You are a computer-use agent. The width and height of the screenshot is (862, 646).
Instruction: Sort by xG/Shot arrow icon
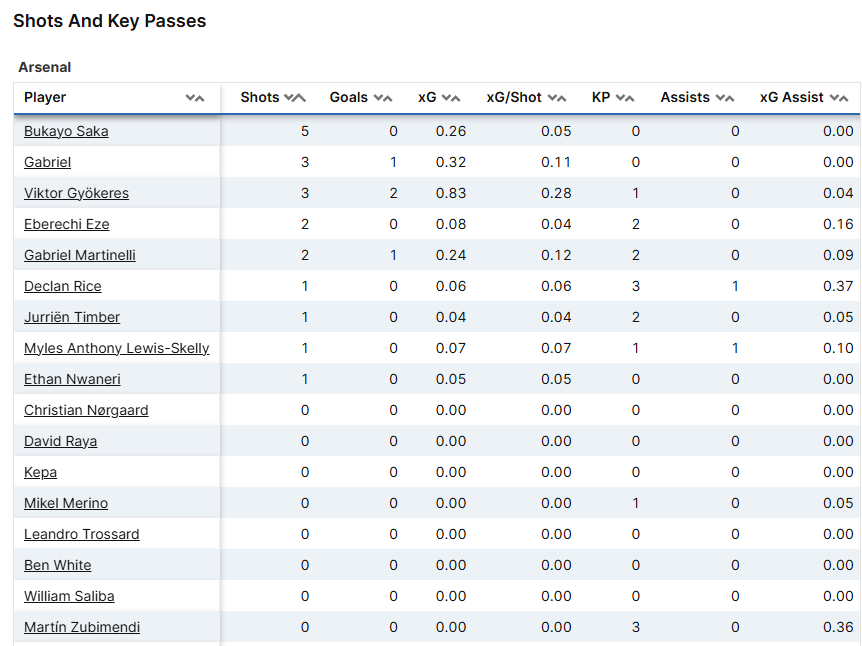point(557,98)
